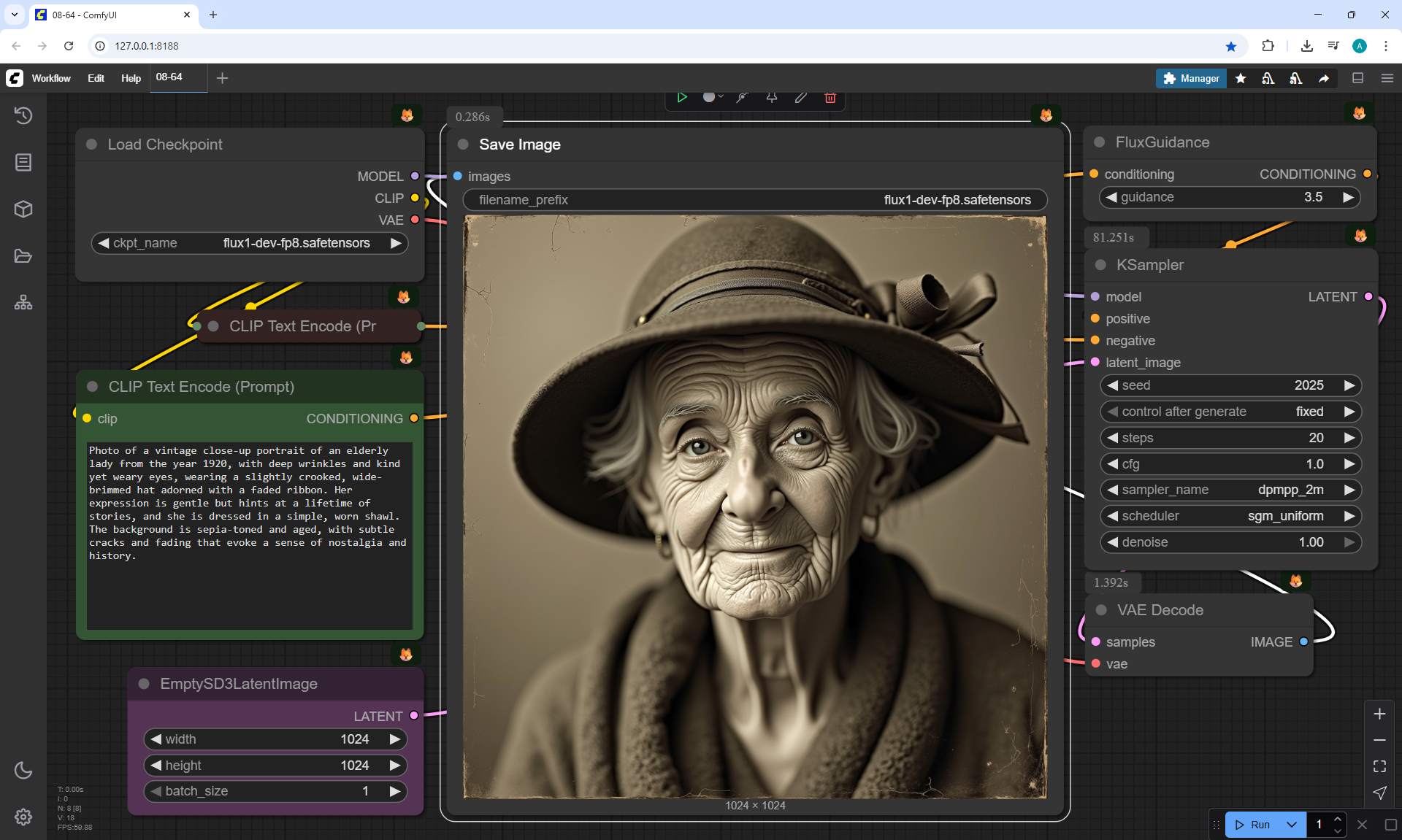Screen dimensions: 1402x840
Task: Open settings gear in sidebar
Action: click(23, 817)
